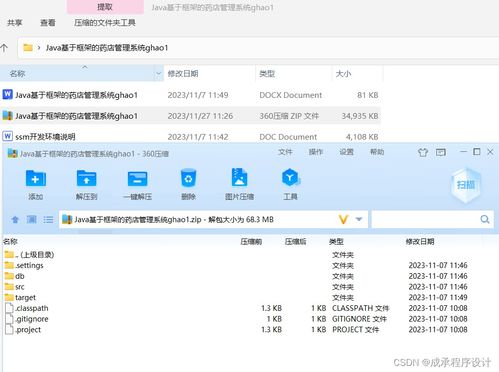Expand the 名称 column filter dropdown in Explorer
499x372 pixels.
(x=159, y=73)
